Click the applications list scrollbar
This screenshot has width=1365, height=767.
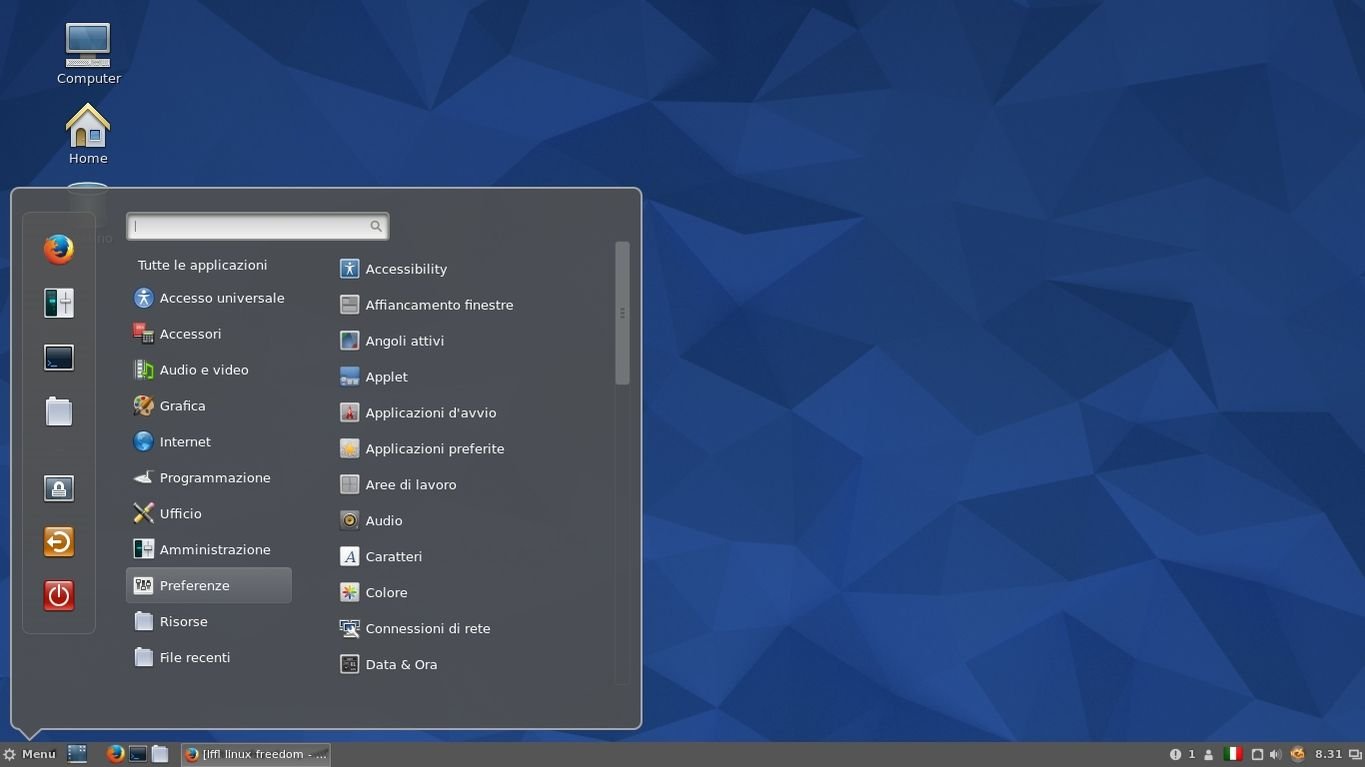click(x=622, y=312)
